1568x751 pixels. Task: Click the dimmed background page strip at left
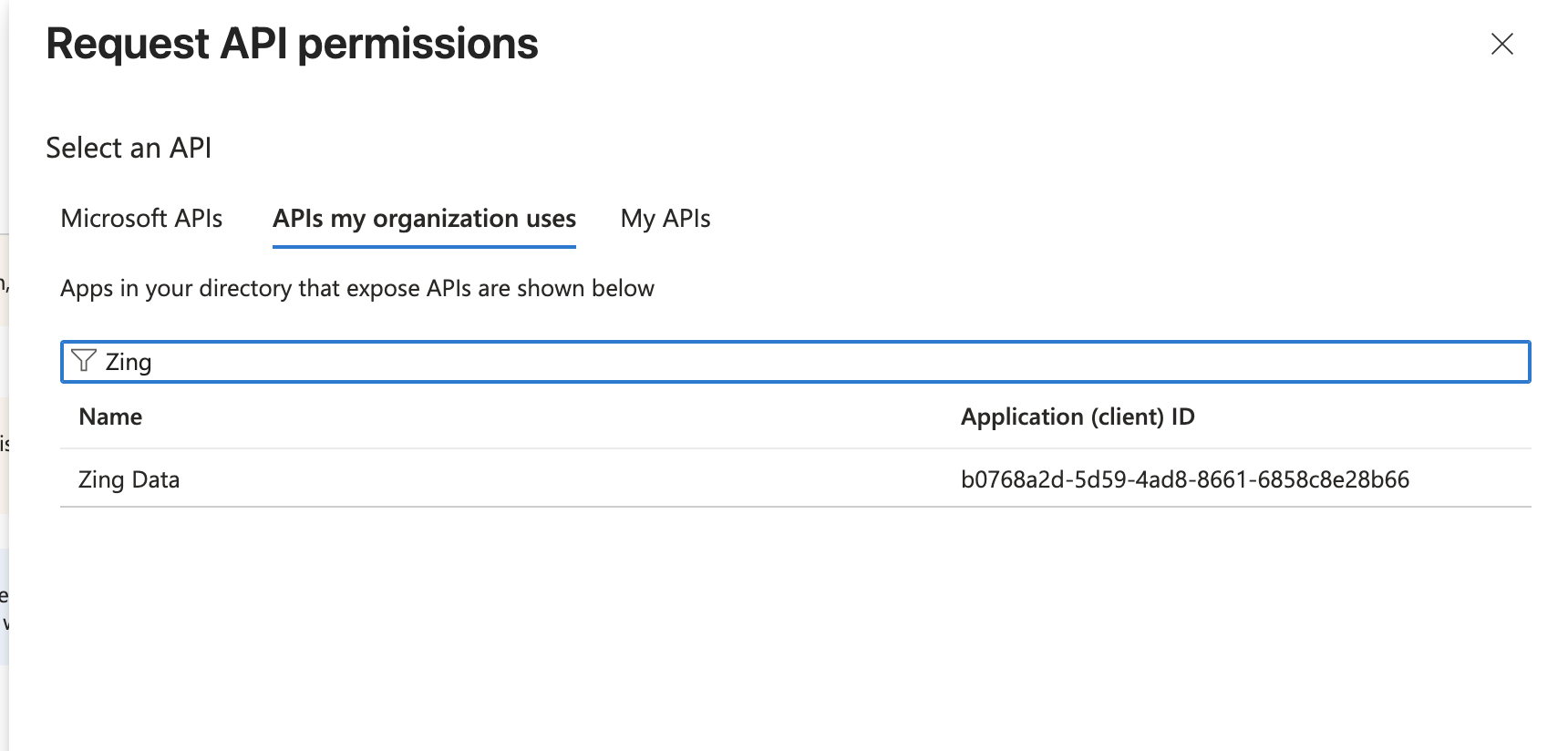(x=4, y=456)
